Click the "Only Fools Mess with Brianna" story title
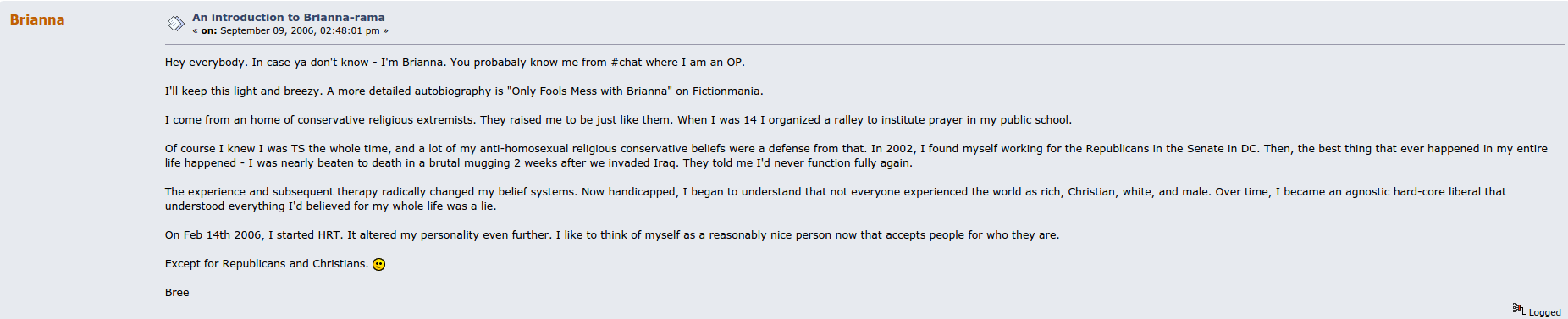This screenshot has width=1568, height=319. point(589,91)
